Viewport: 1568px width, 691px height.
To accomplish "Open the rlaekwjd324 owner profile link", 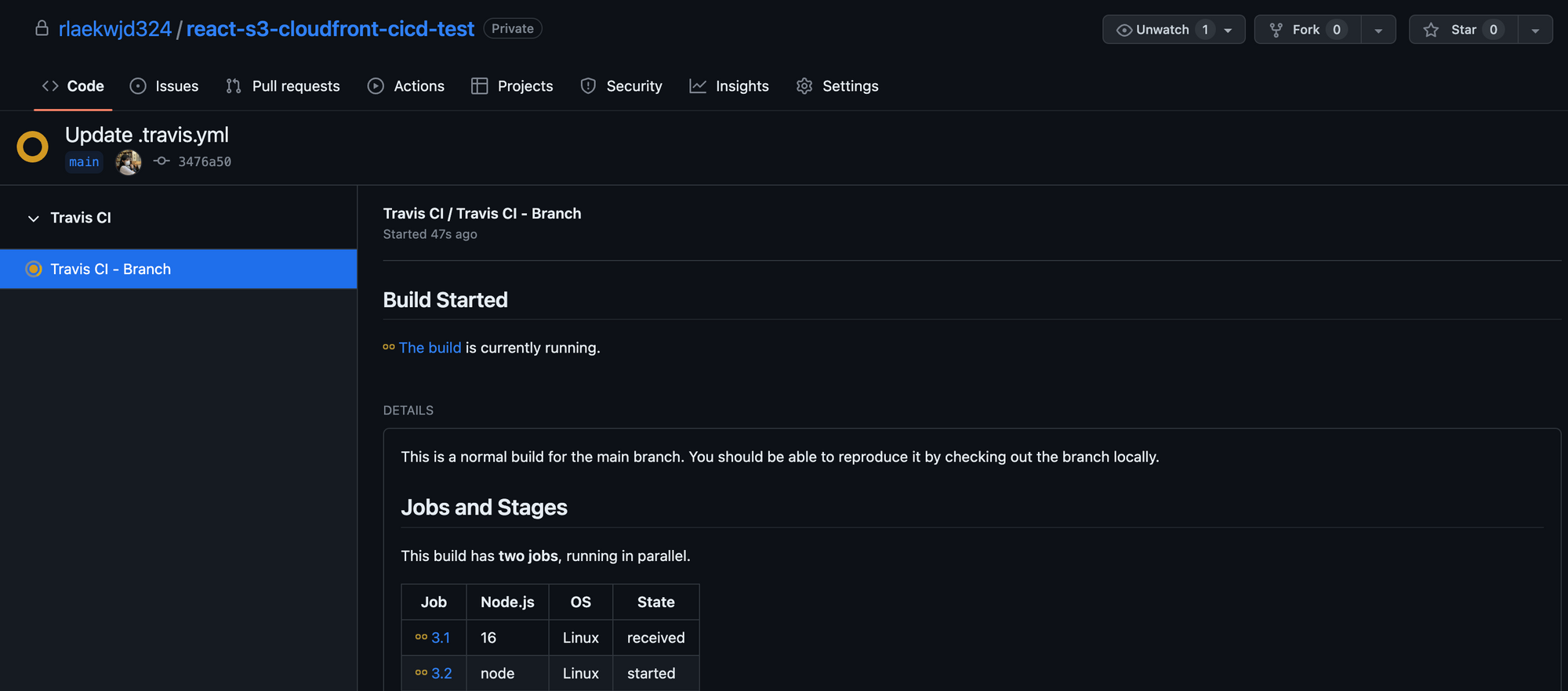I will coord(115,29).
